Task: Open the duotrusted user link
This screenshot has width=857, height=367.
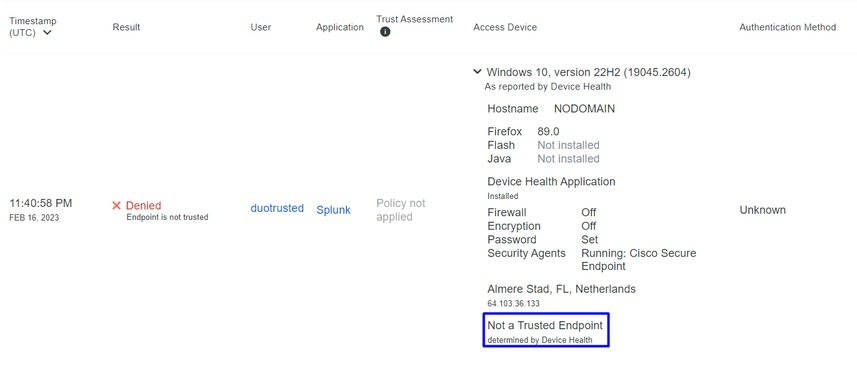Action: [277, 208]
